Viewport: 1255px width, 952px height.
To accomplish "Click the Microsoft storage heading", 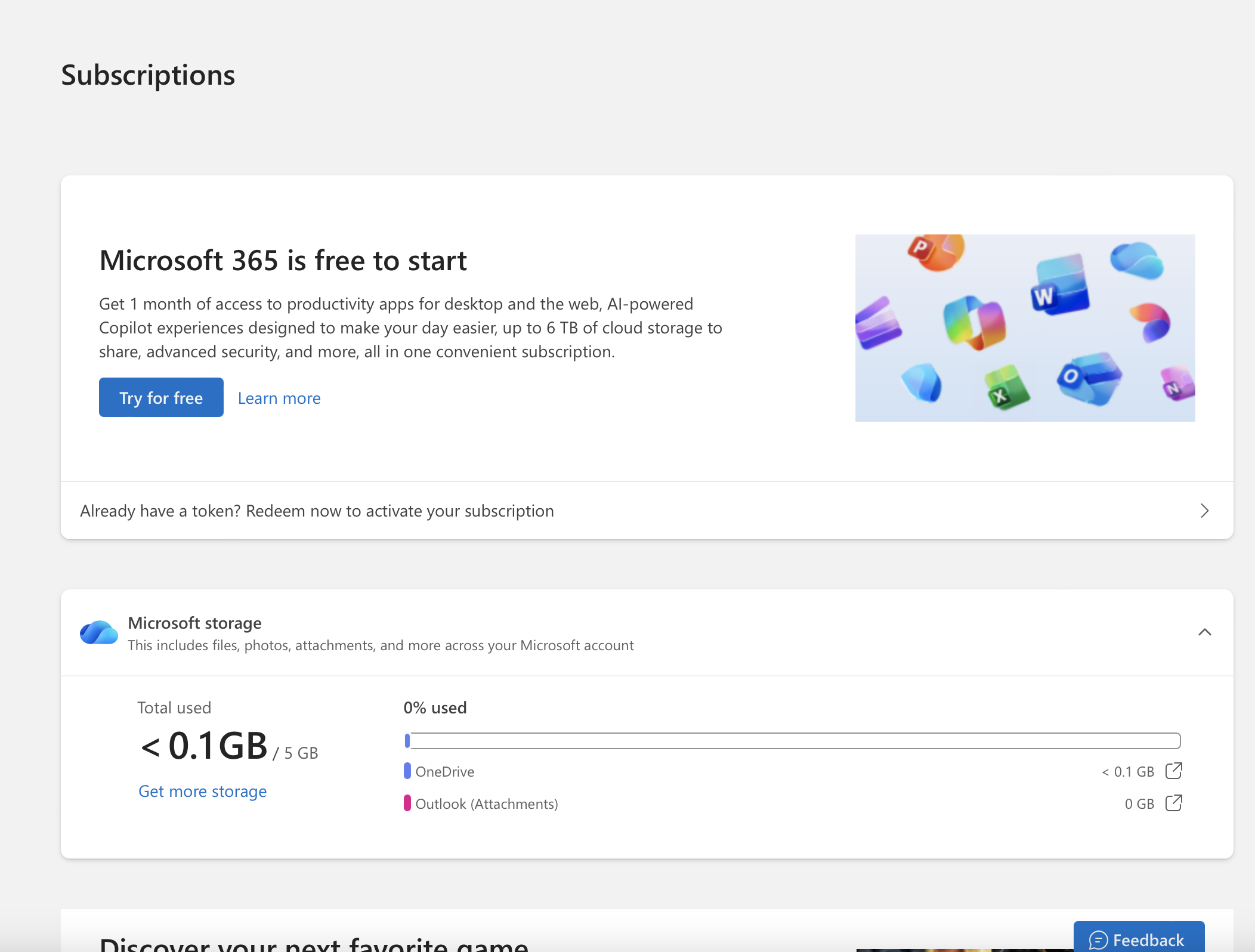I will (x=194, y=623).
